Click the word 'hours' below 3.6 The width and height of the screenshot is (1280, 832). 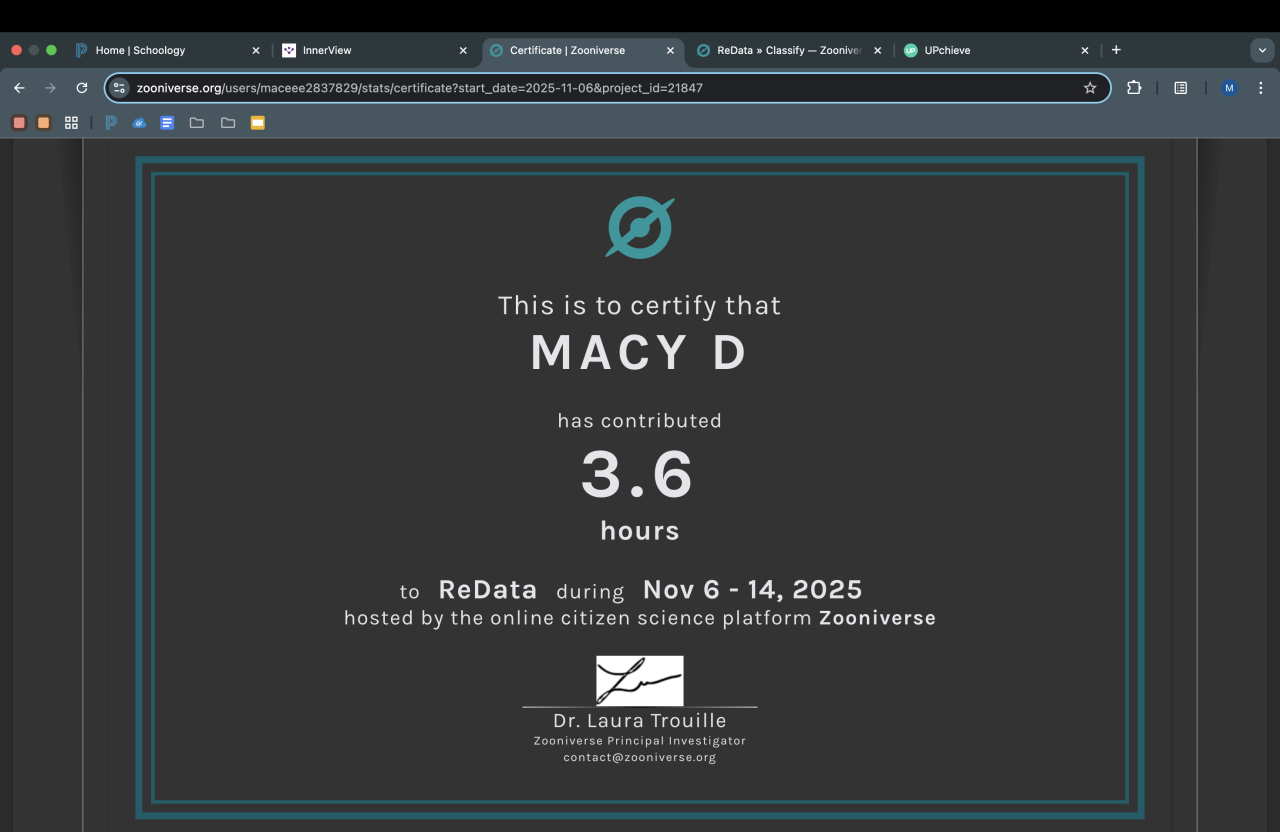point(640,531)
